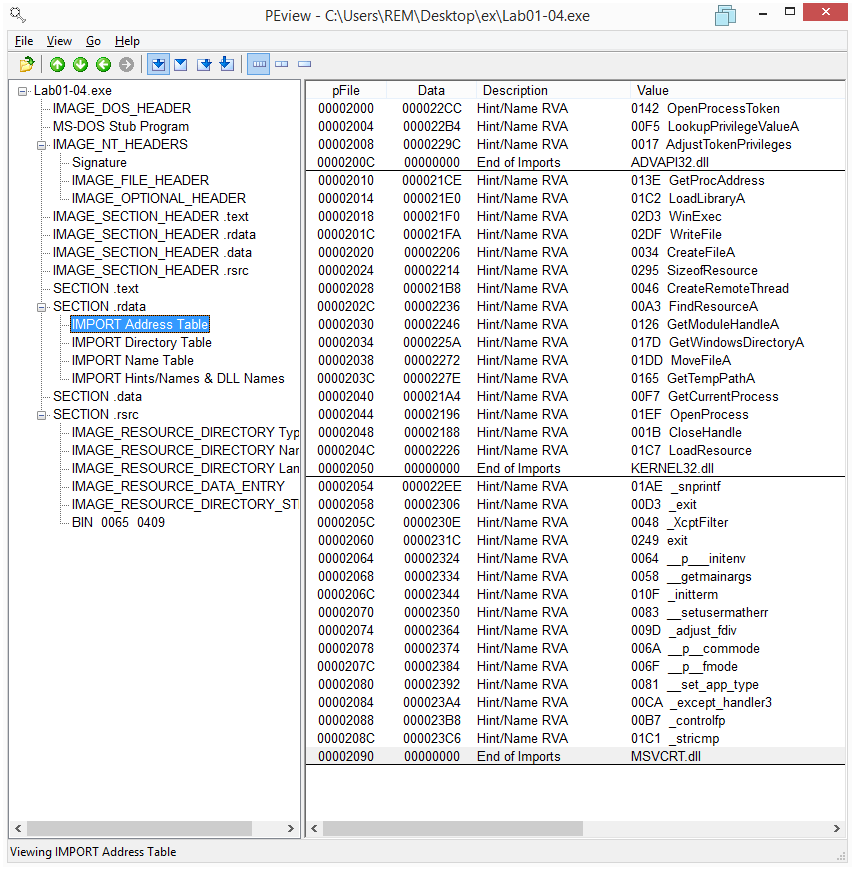855x870 pixels.
Task: Click right arrow of tree pane scrollbar
Action: click(x=291, y=828)
